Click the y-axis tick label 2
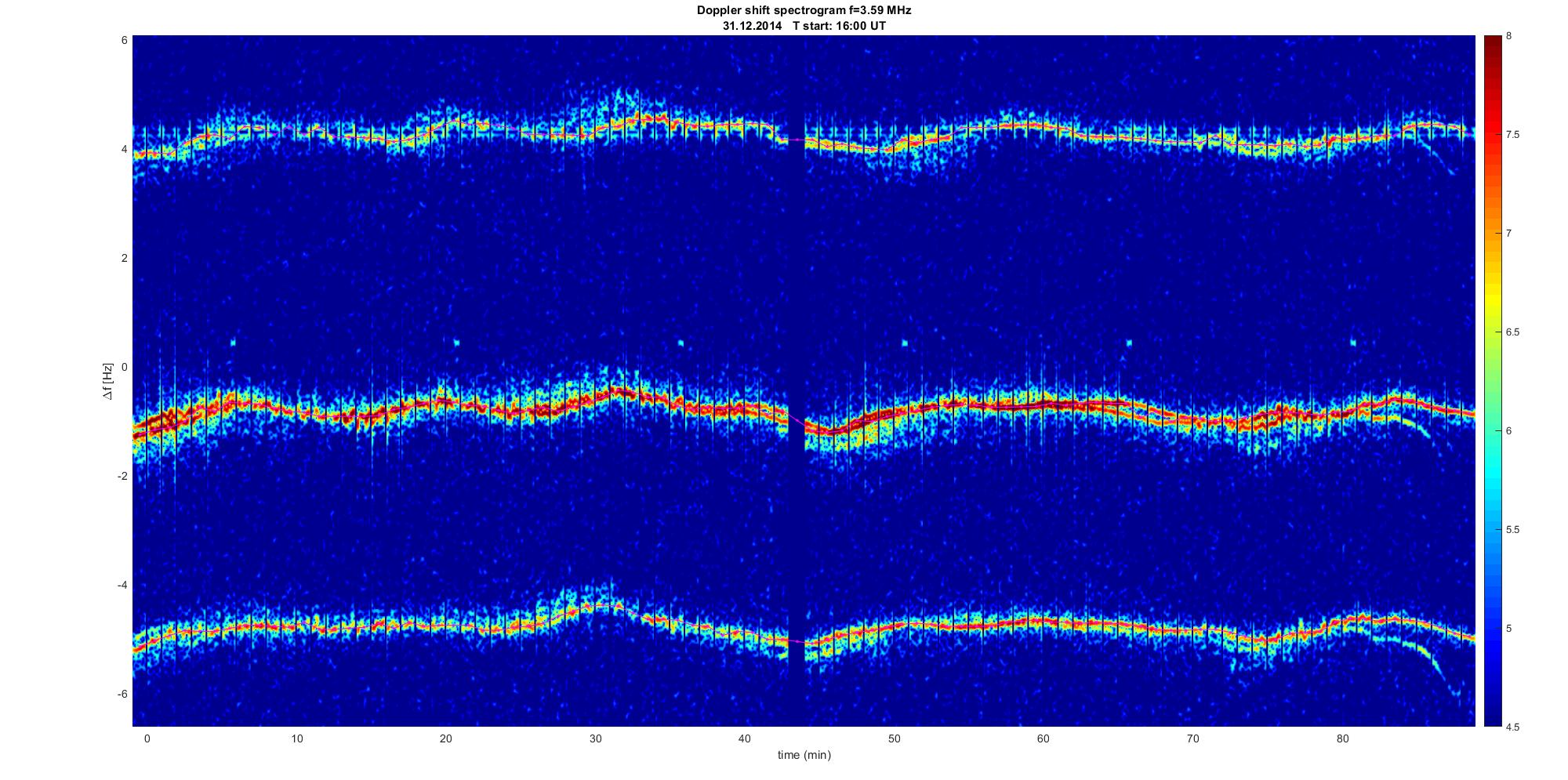This screenshot has width=1568, height=780. [124, 258]
